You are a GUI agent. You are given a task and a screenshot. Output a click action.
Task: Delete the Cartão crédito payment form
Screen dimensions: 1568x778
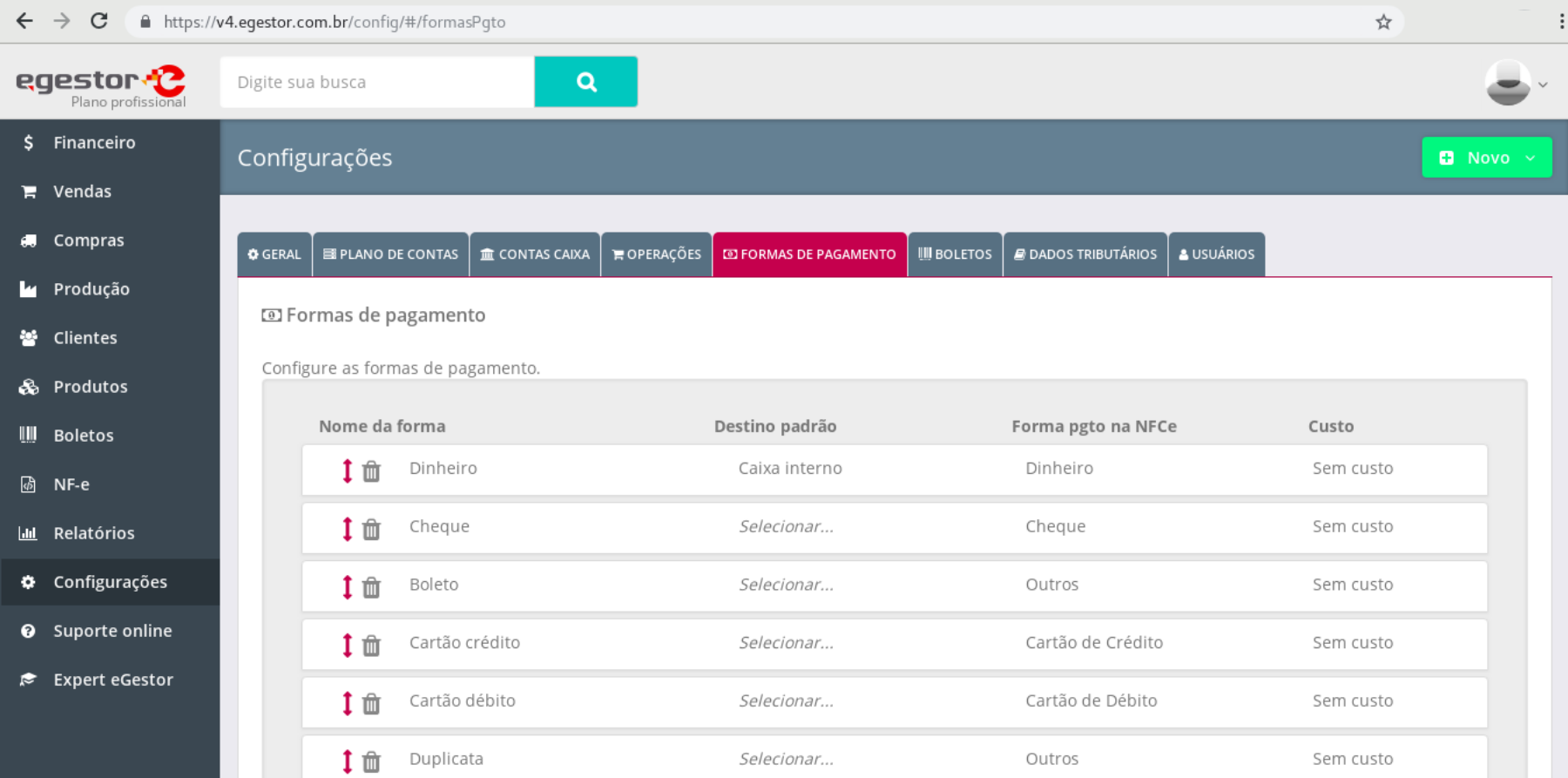pyautogui.click(x=372, y=646)
